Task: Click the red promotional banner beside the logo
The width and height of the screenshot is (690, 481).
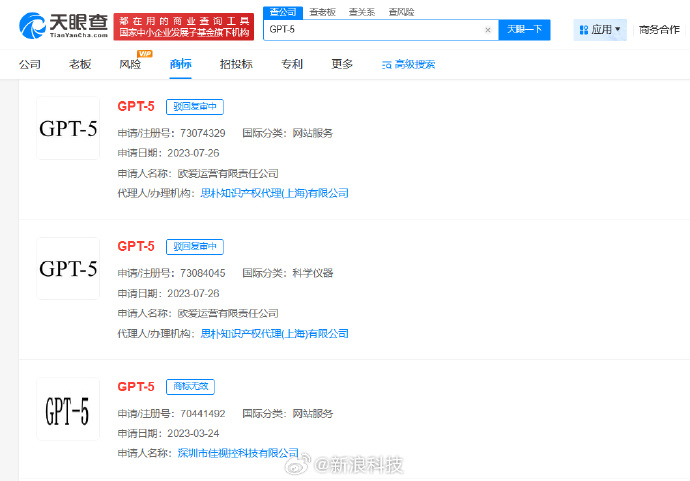Action: tap(184, 27)
